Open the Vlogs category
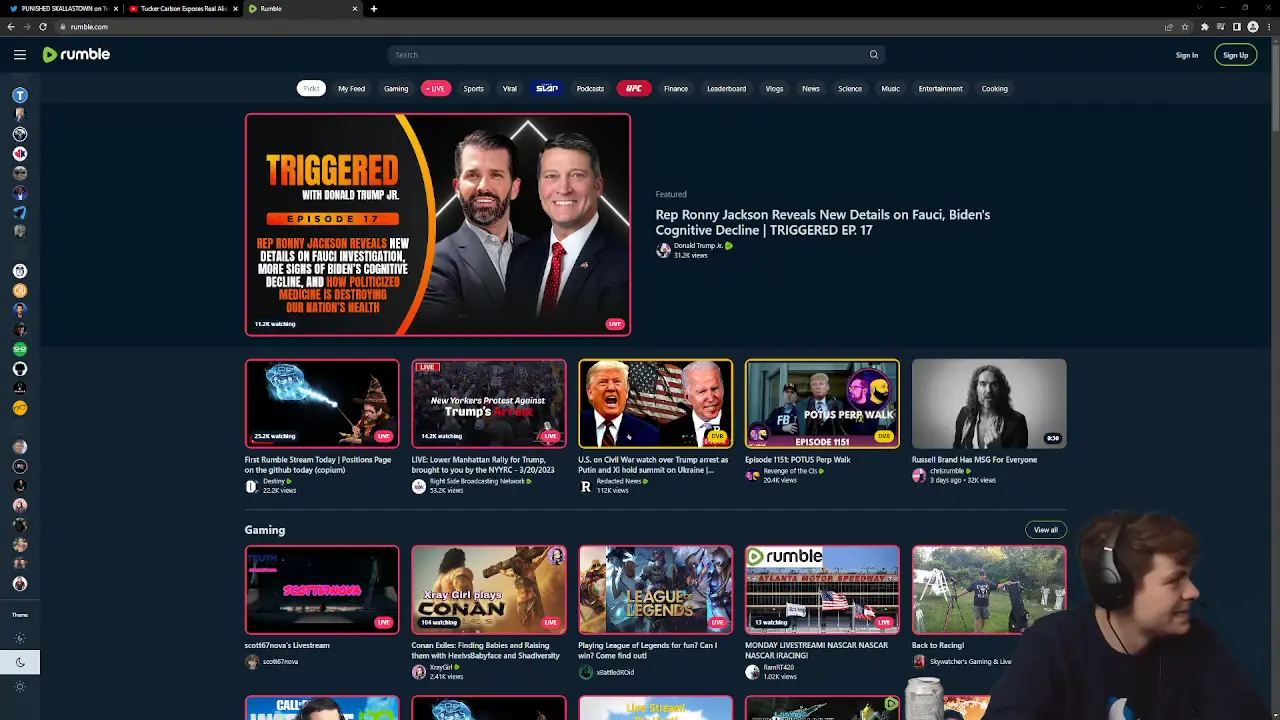The height and width of the screenshot is (720, 1280). [x=774, y=89]
